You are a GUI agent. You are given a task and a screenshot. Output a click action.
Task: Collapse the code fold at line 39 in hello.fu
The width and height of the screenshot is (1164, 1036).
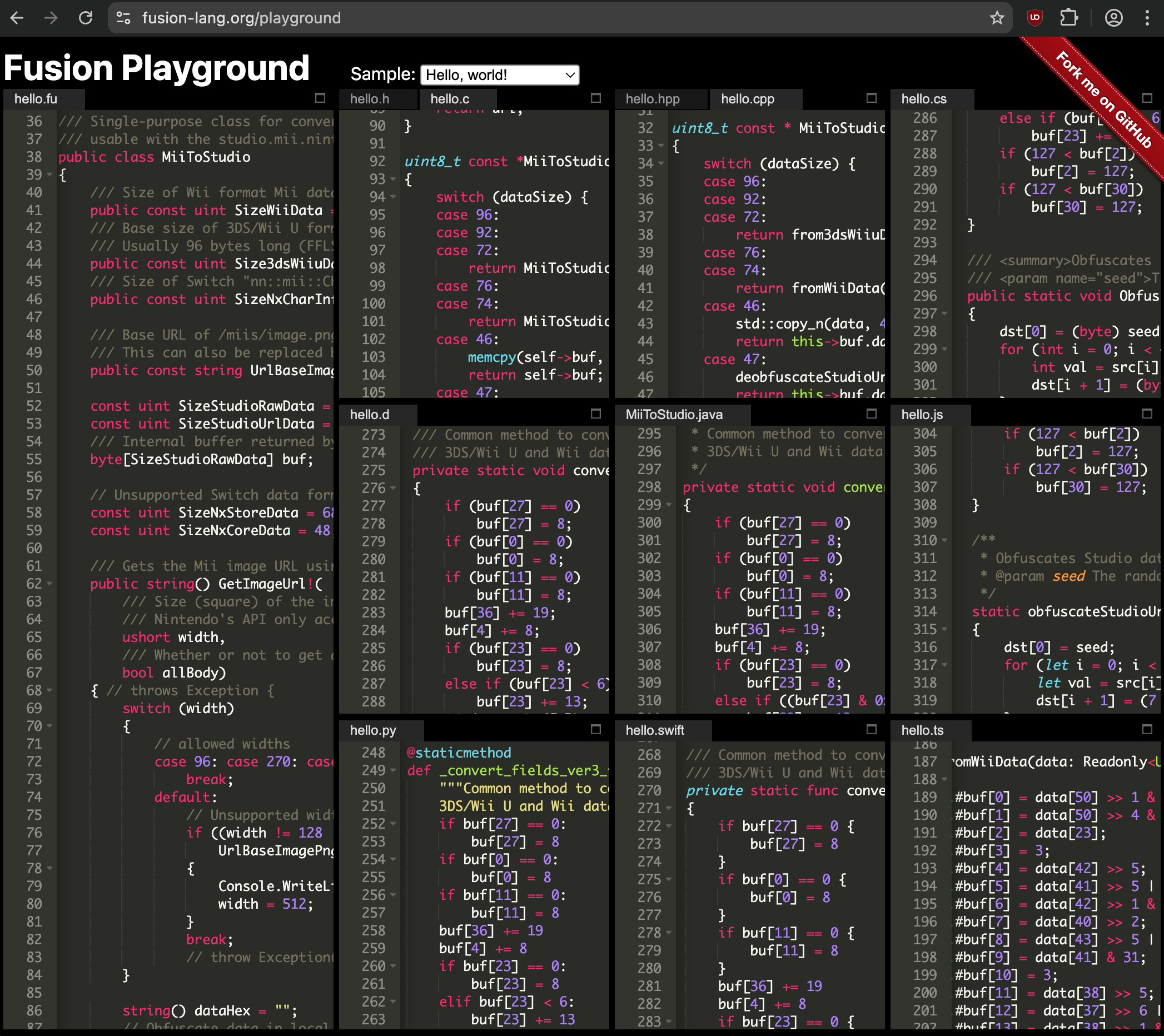49,175
